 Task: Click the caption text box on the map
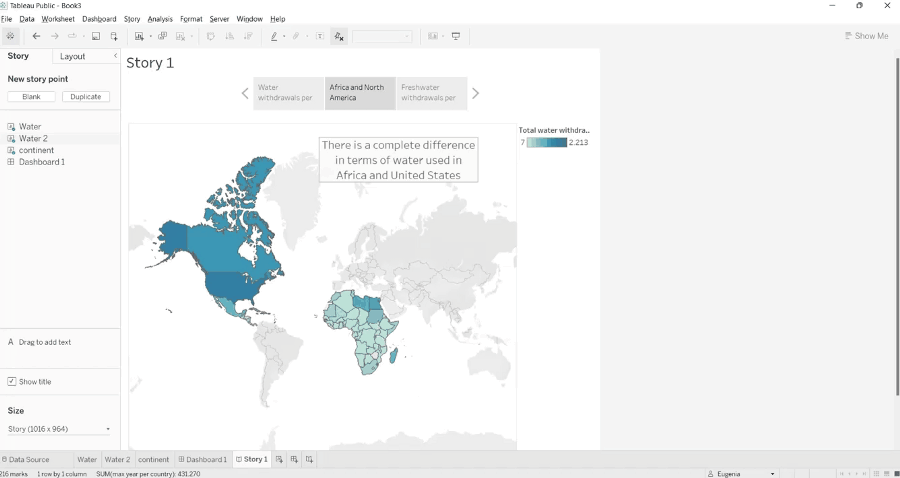tap(398, 160)
